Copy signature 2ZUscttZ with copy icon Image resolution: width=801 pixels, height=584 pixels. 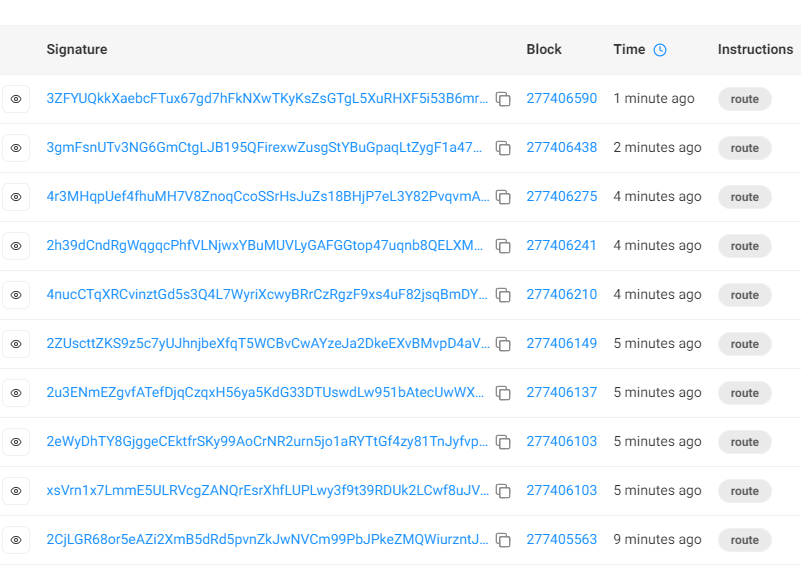click(503, 344)
